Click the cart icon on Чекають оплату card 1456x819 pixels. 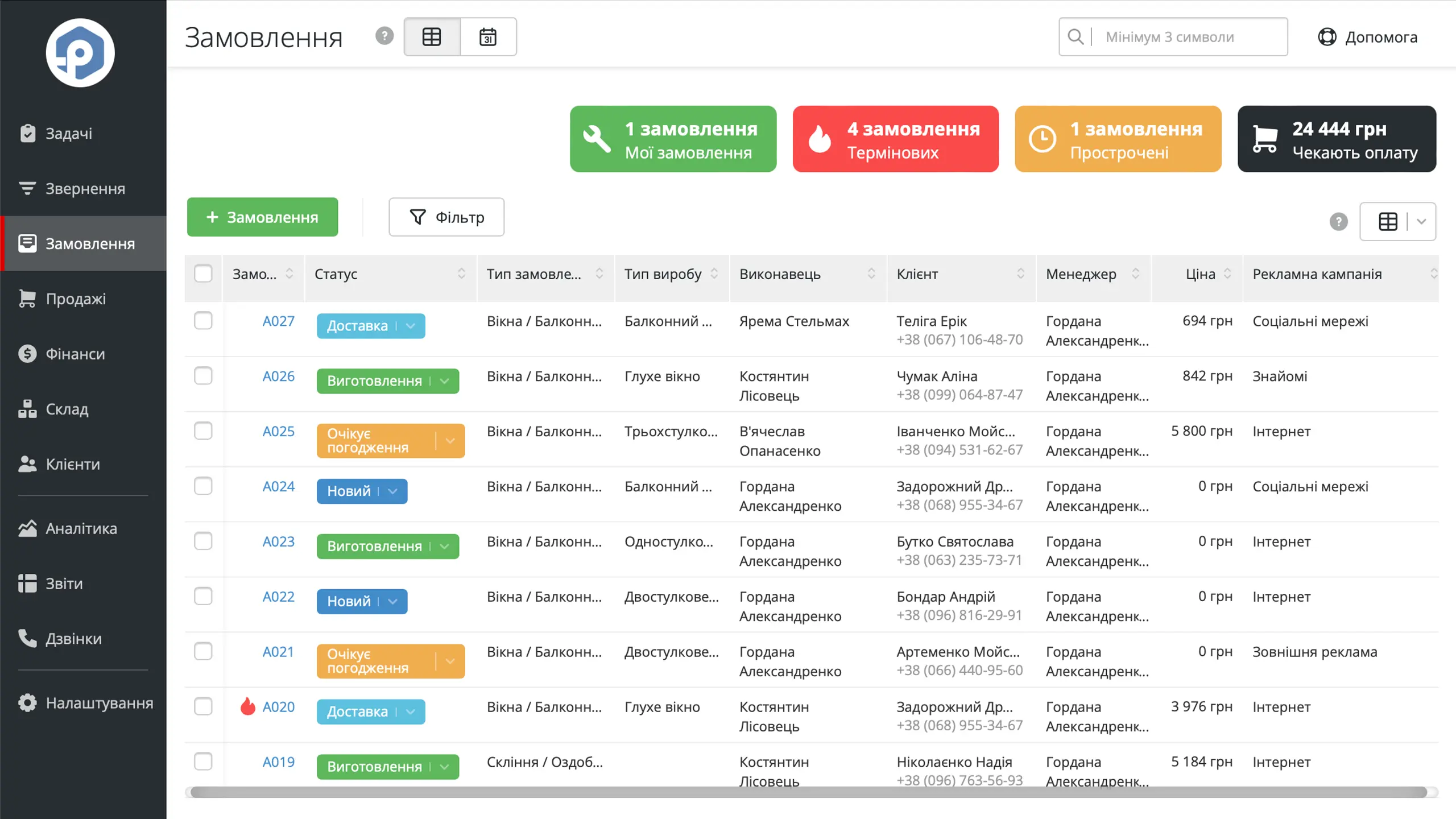(x=1265, y=139)
